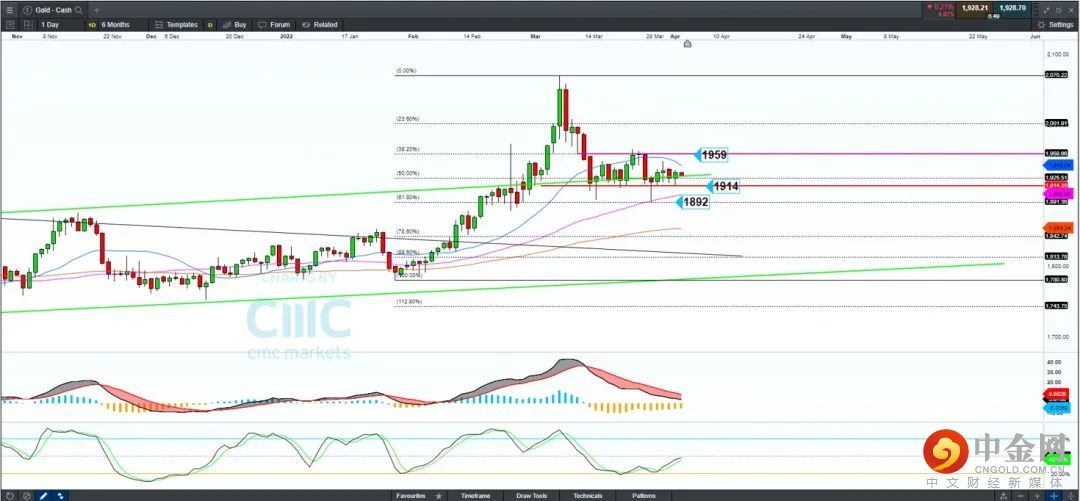Open the hamburger menu at top-left
This screenshot has width=1080, height=501.
(9, 10)
